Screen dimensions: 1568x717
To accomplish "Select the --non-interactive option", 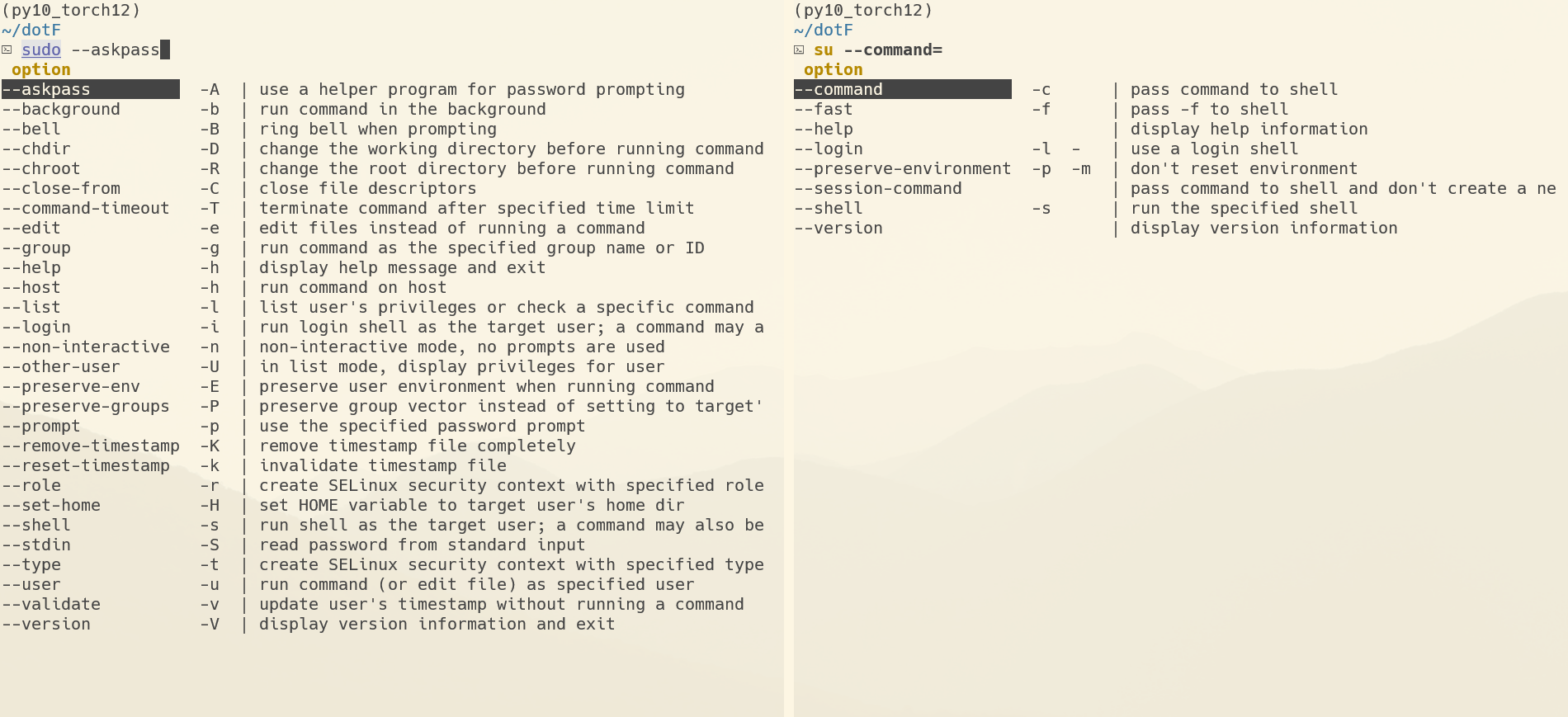I will pos(86,347).
